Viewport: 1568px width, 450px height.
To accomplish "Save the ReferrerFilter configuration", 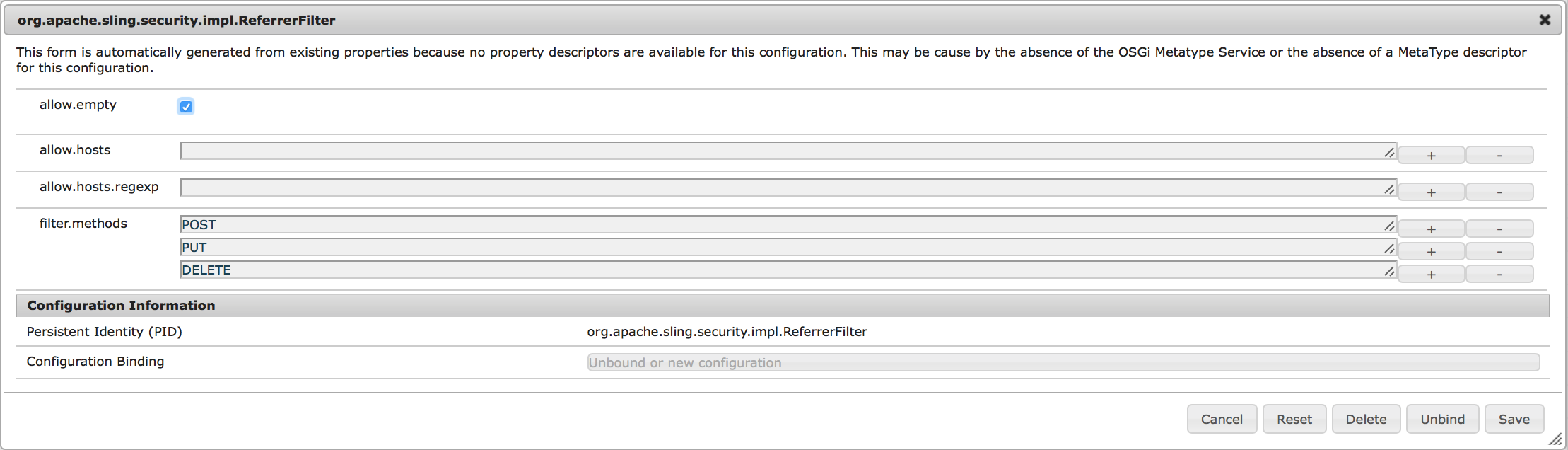I will coord(1514,419).
